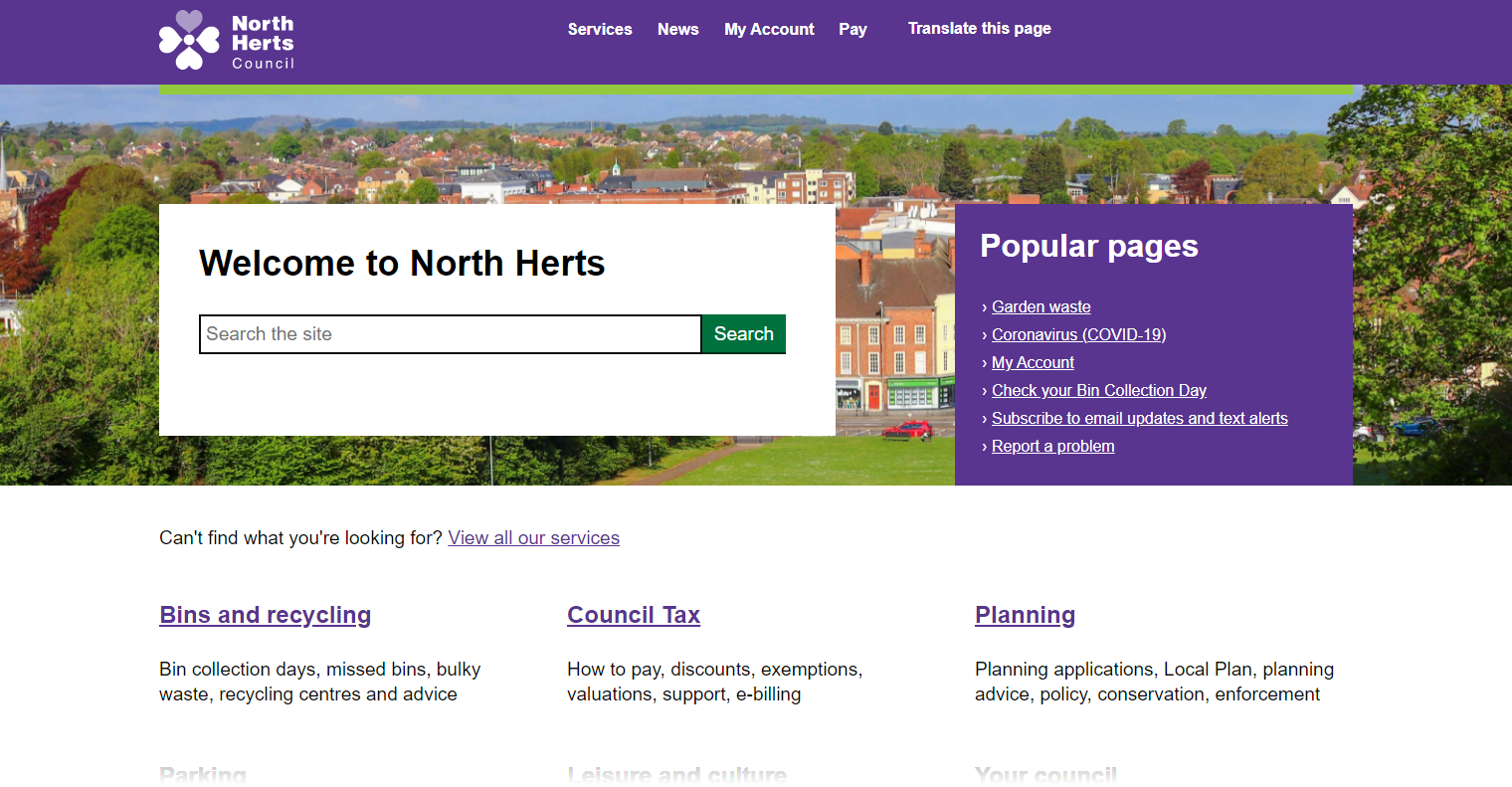
Task: Focus the Search the site field
Action: click(x=451, y=334)
